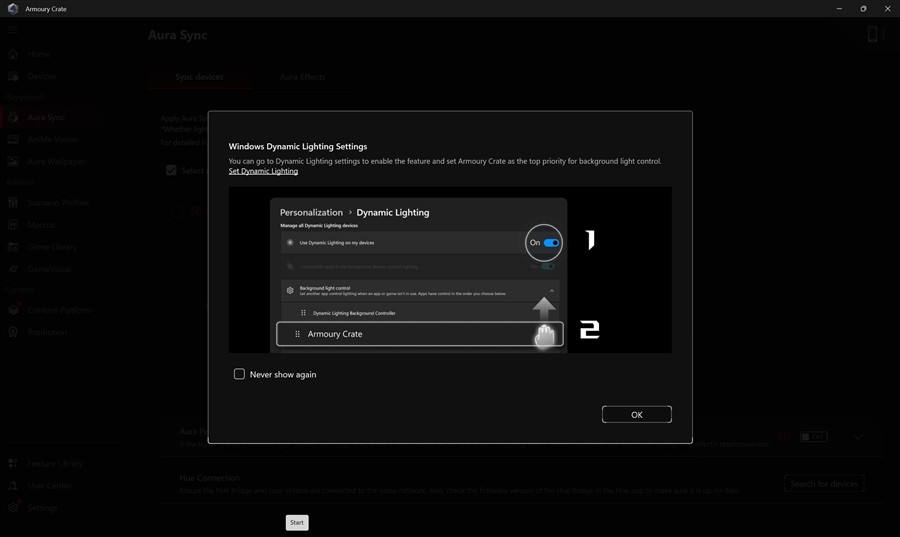Switch to the Aura Effects tab
900x537 pixels.
coord(302,77)
